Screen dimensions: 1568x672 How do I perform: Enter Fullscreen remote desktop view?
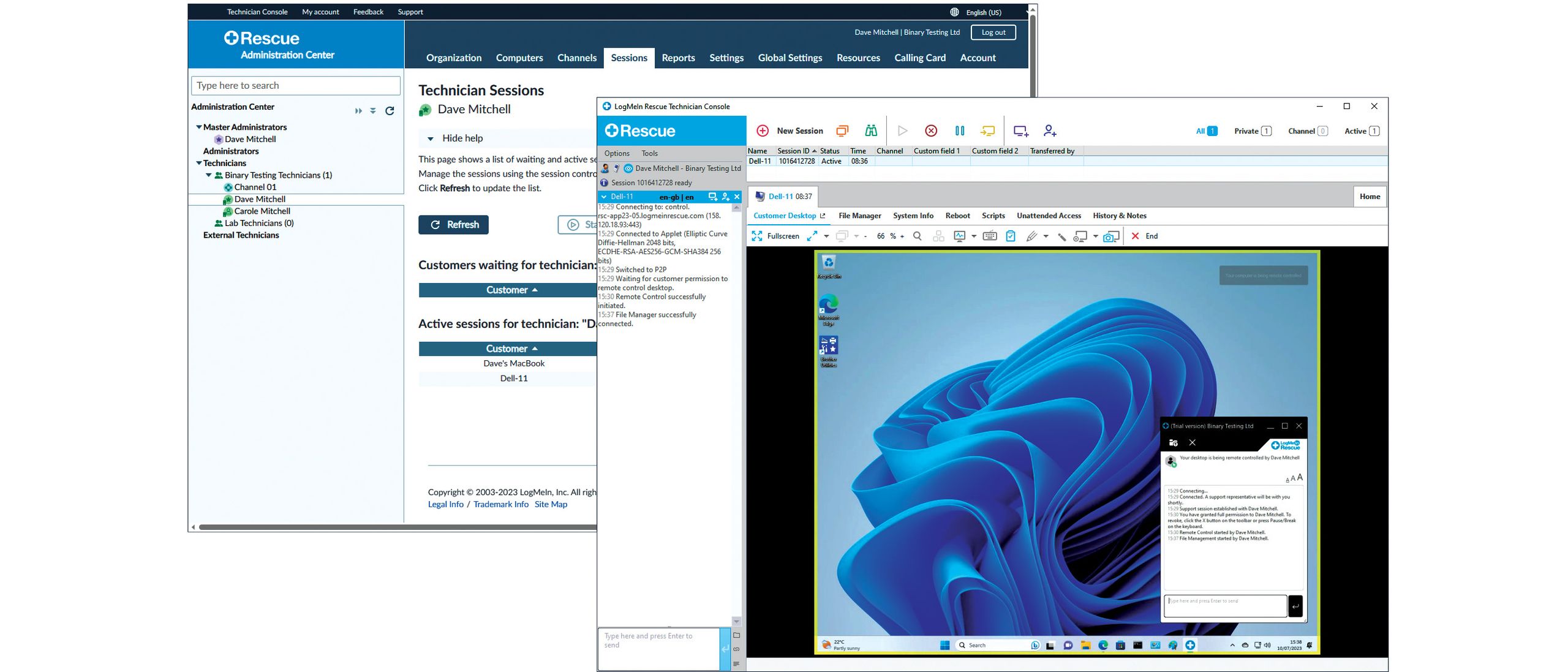tap(775, 236)
